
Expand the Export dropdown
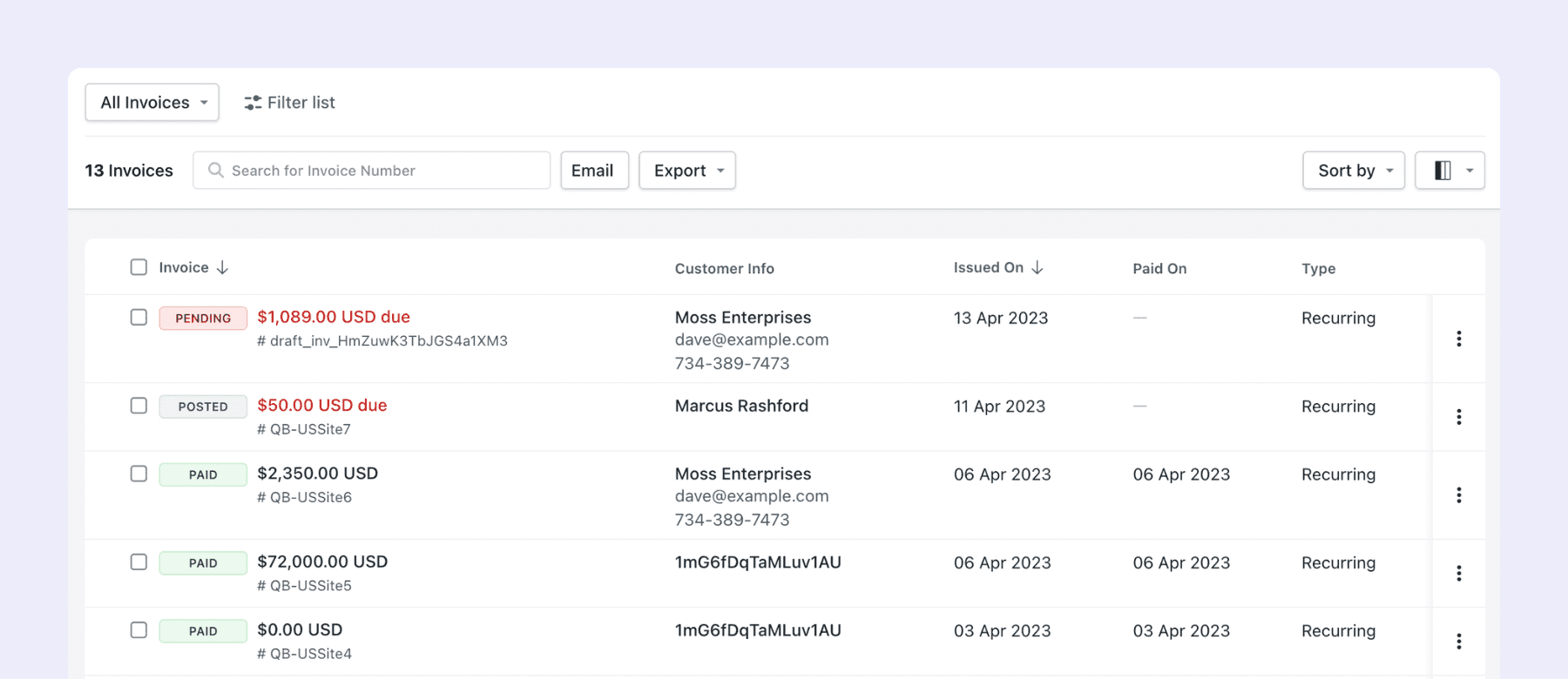point(687,171)
